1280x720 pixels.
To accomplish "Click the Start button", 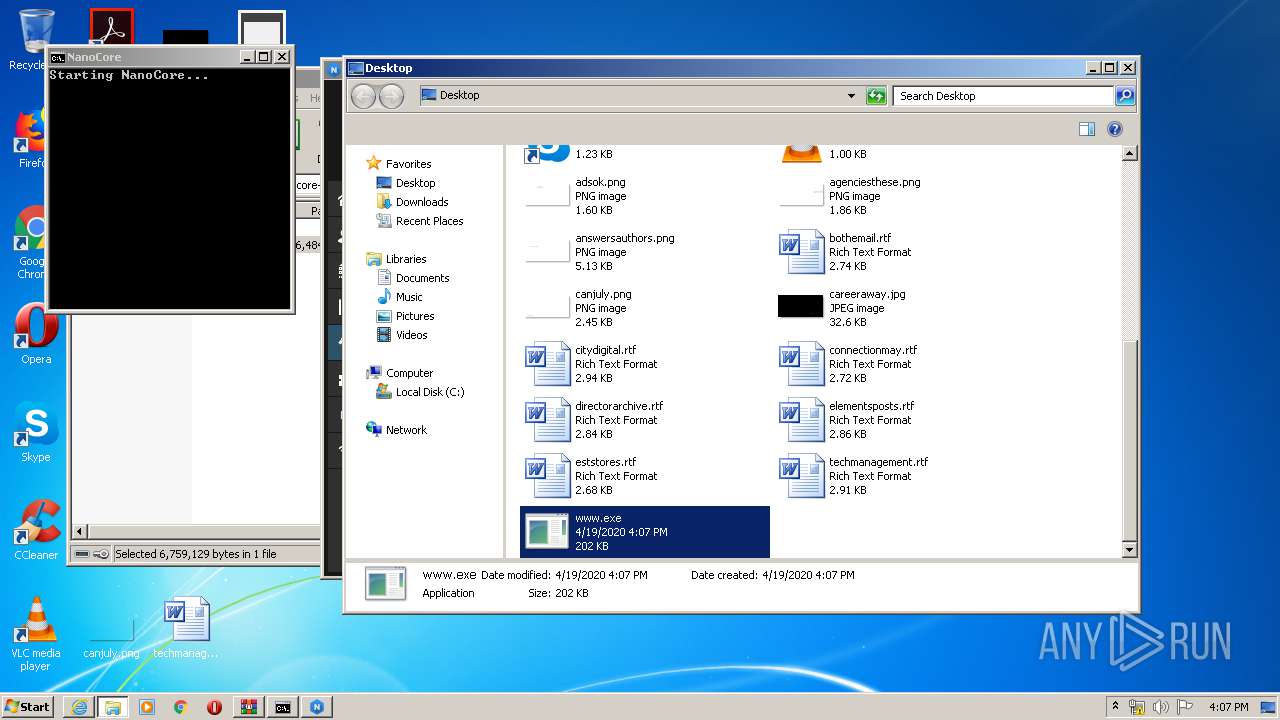I will coord(28,706).
